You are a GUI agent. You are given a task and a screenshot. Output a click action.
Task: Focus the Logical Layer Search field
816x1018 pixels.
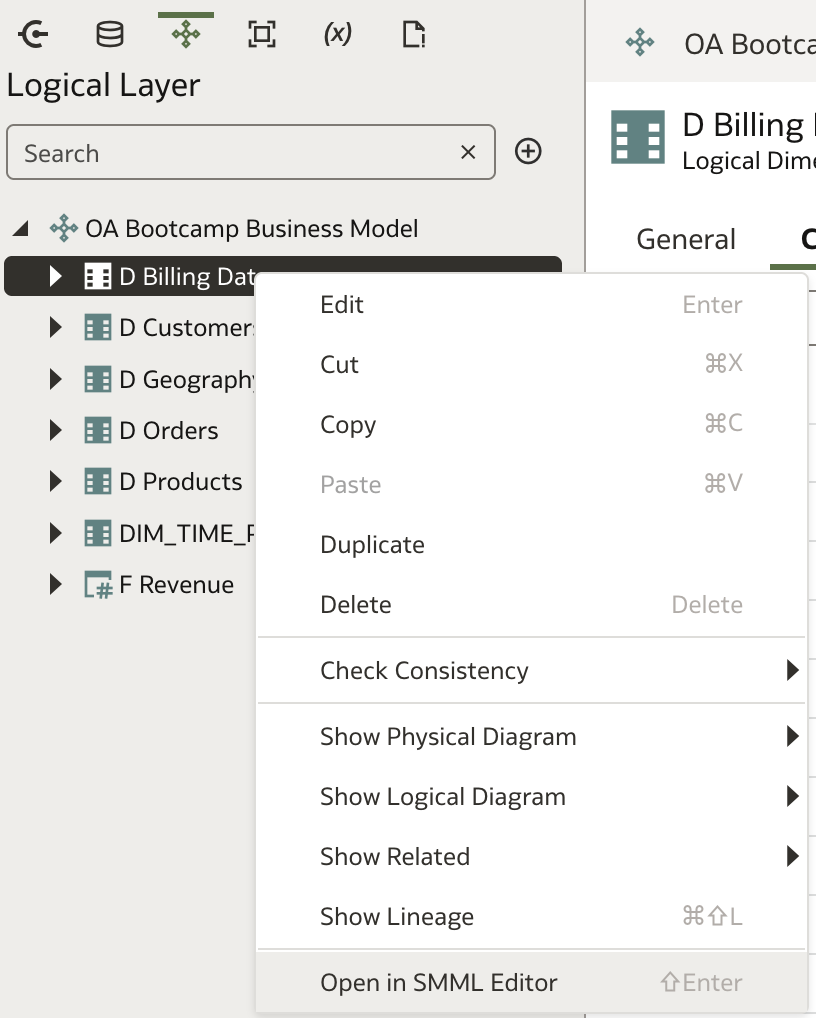click(251, 153)
